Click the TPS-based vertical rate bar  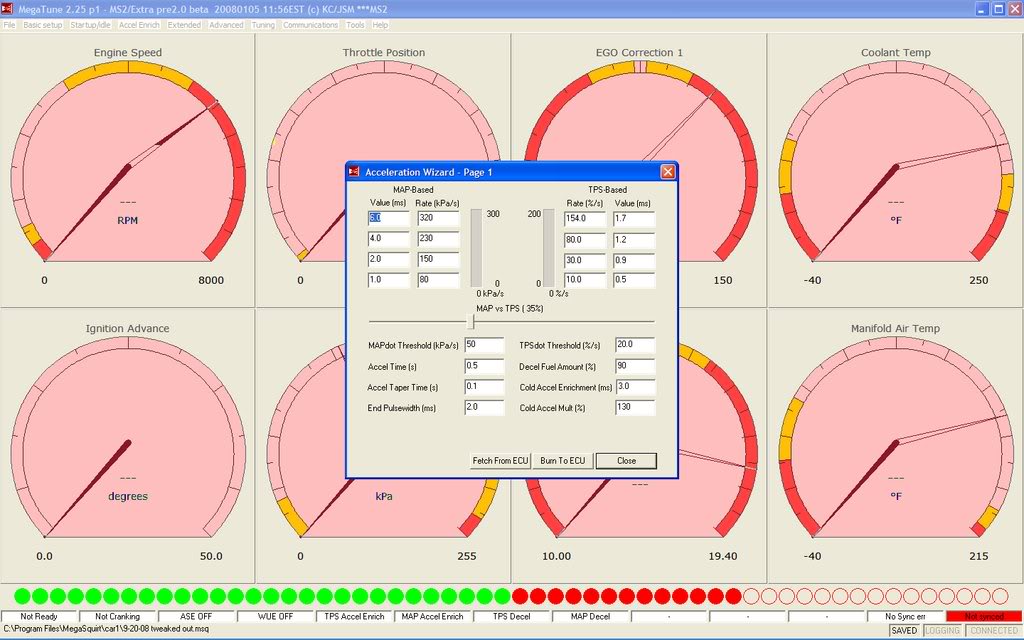click(x=549, y=248)
